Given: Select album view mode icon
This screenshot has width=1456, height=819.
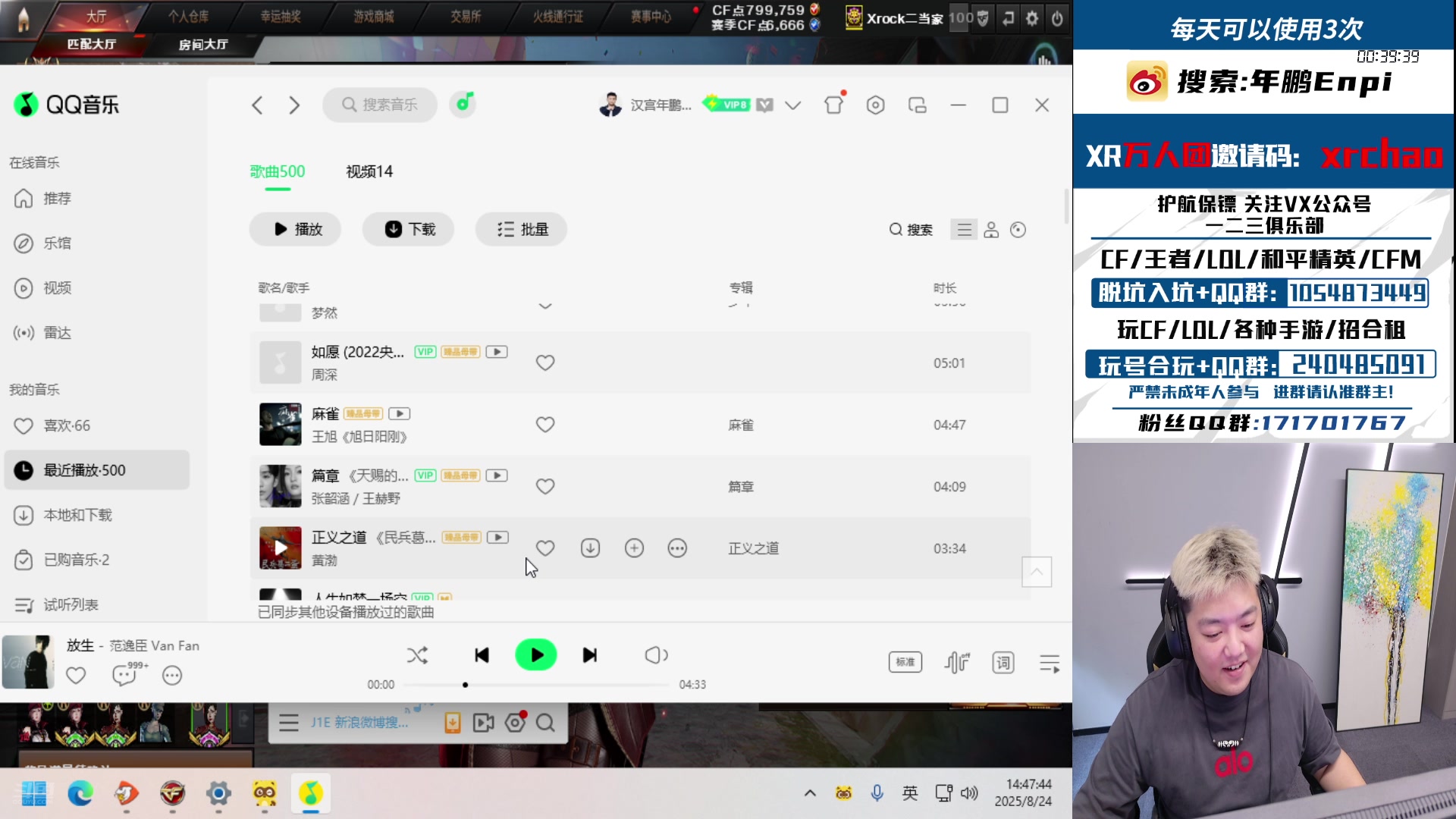Looking at the screenshot, I should [1018, 230].
